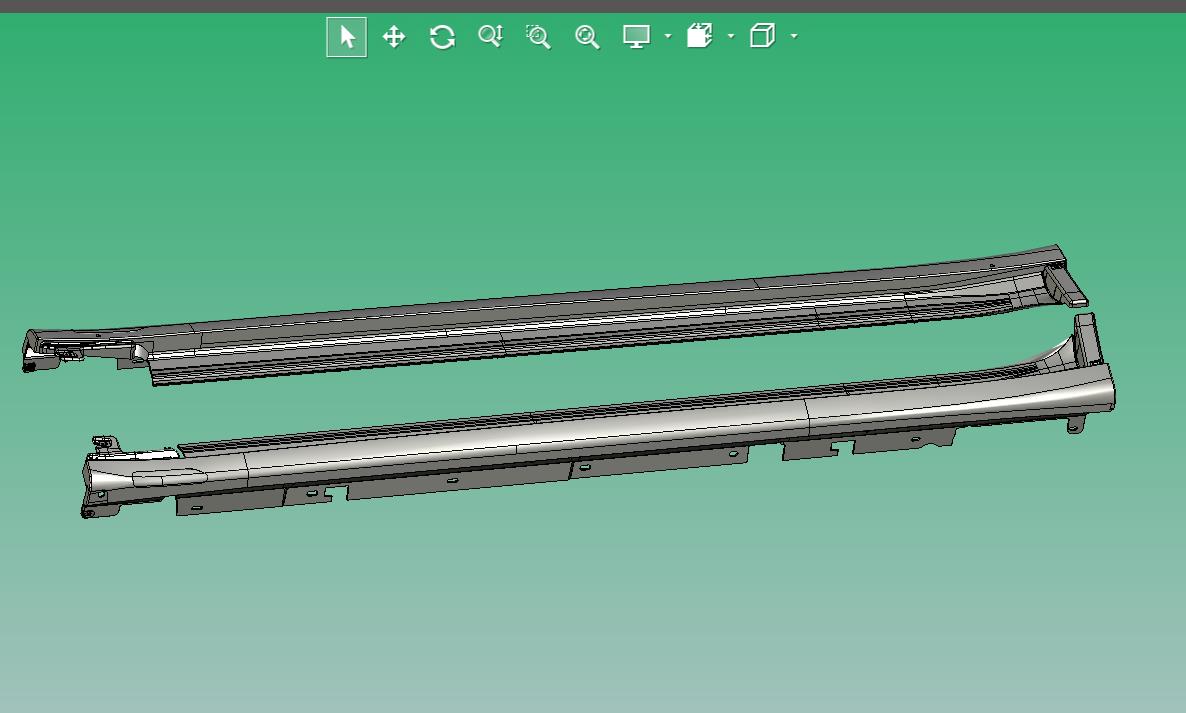Pick the dynamic Zoom in/out tool
The width and height of the screenshot is (1186, 713).
pyautogui.click(x=490, y=36)
